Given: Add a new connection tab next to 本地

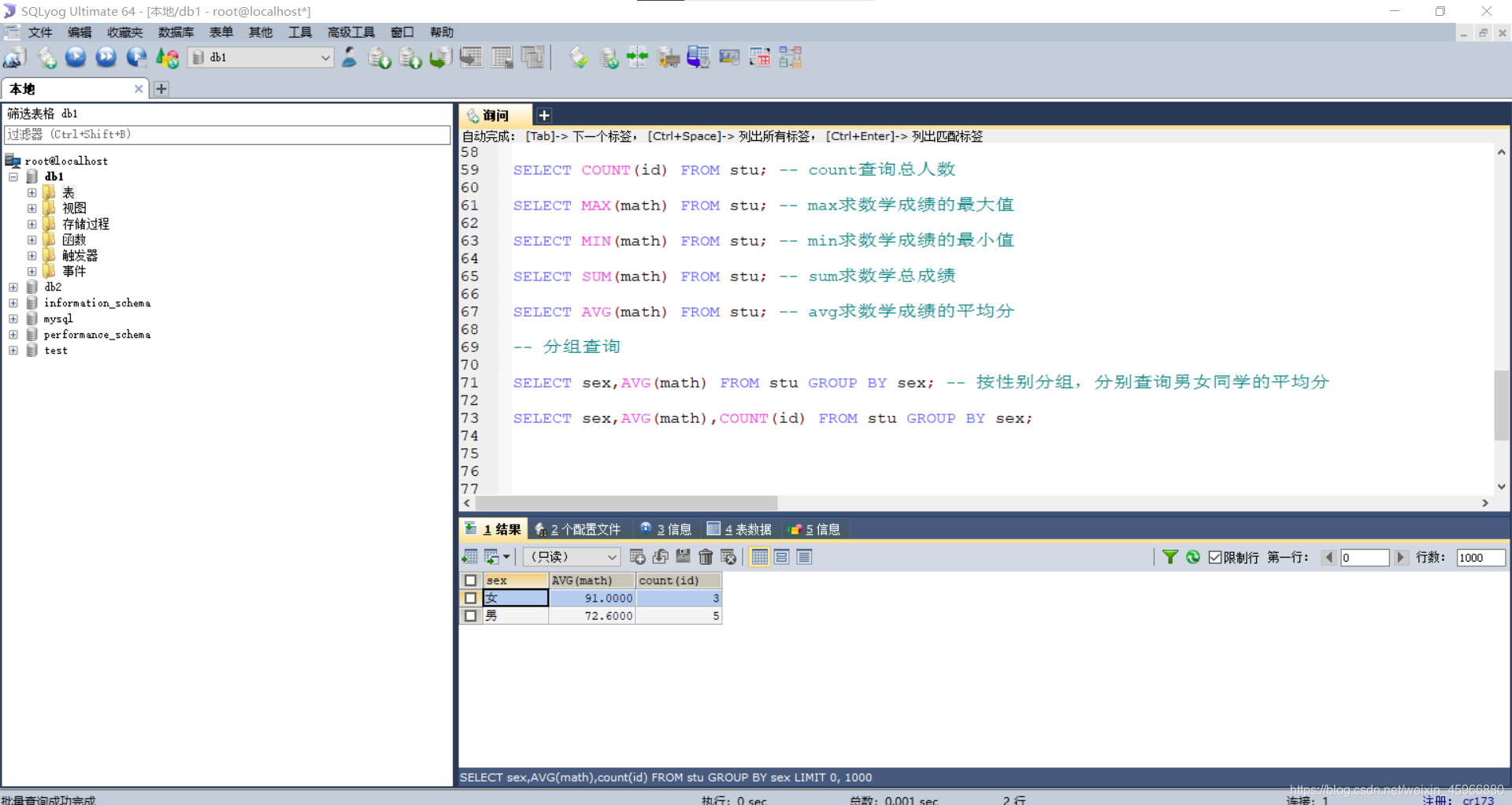Looking at the screenshot, I should pyautogui.click(x=161, y=89).
